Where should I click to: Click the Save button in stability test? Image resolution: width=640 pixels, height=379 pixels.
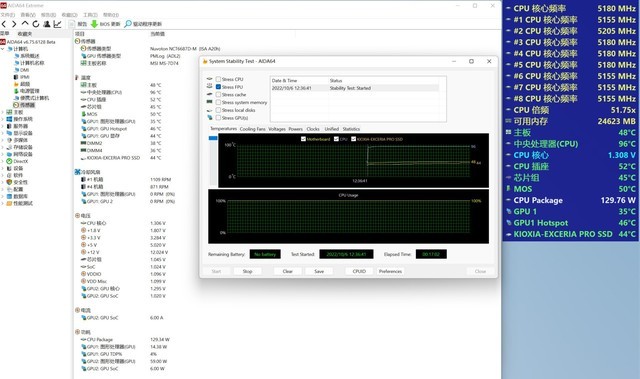tap(319, 271)
